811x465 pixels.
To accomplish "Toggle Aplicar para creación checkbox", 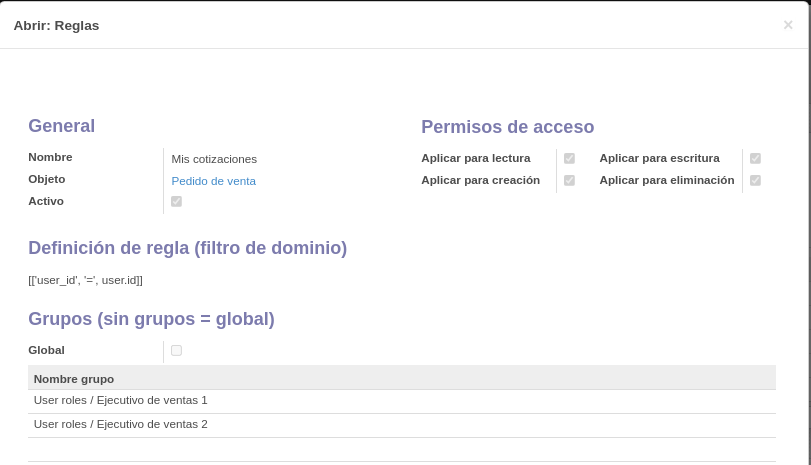I will (x=569, y=180).
